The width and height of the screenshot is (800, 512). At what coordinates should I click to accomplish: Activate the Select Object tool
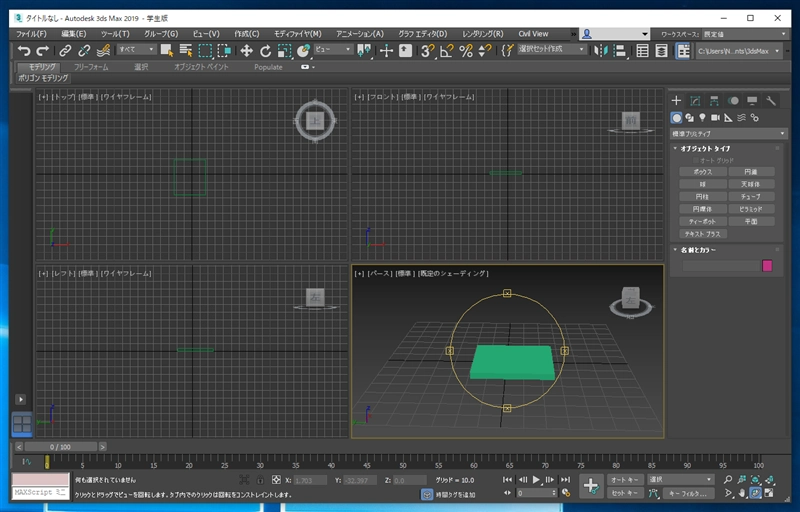(167, 50)
